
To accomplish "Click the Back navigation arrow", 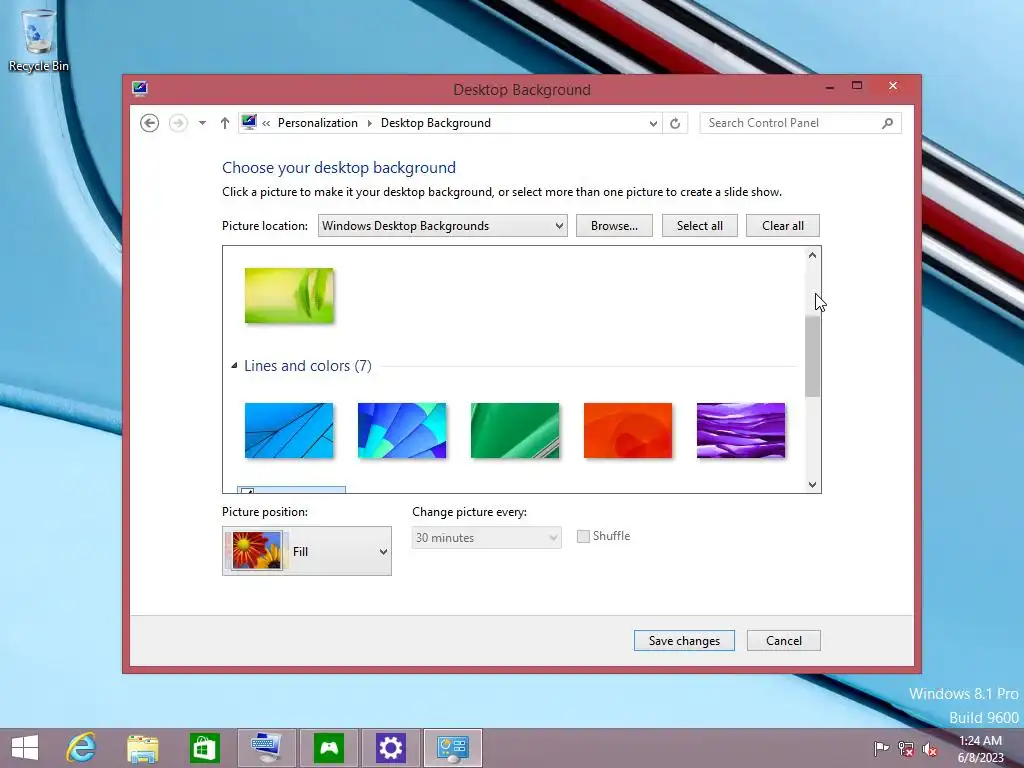I will click(150, 123).
